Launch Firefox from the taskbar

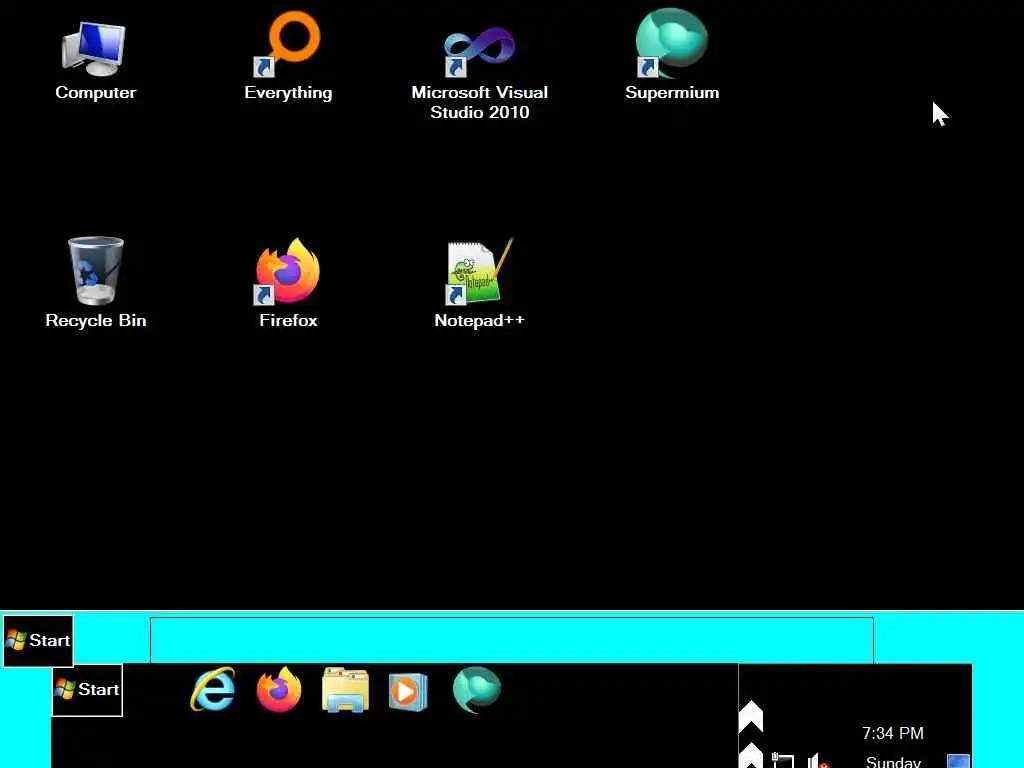[279, 689]
